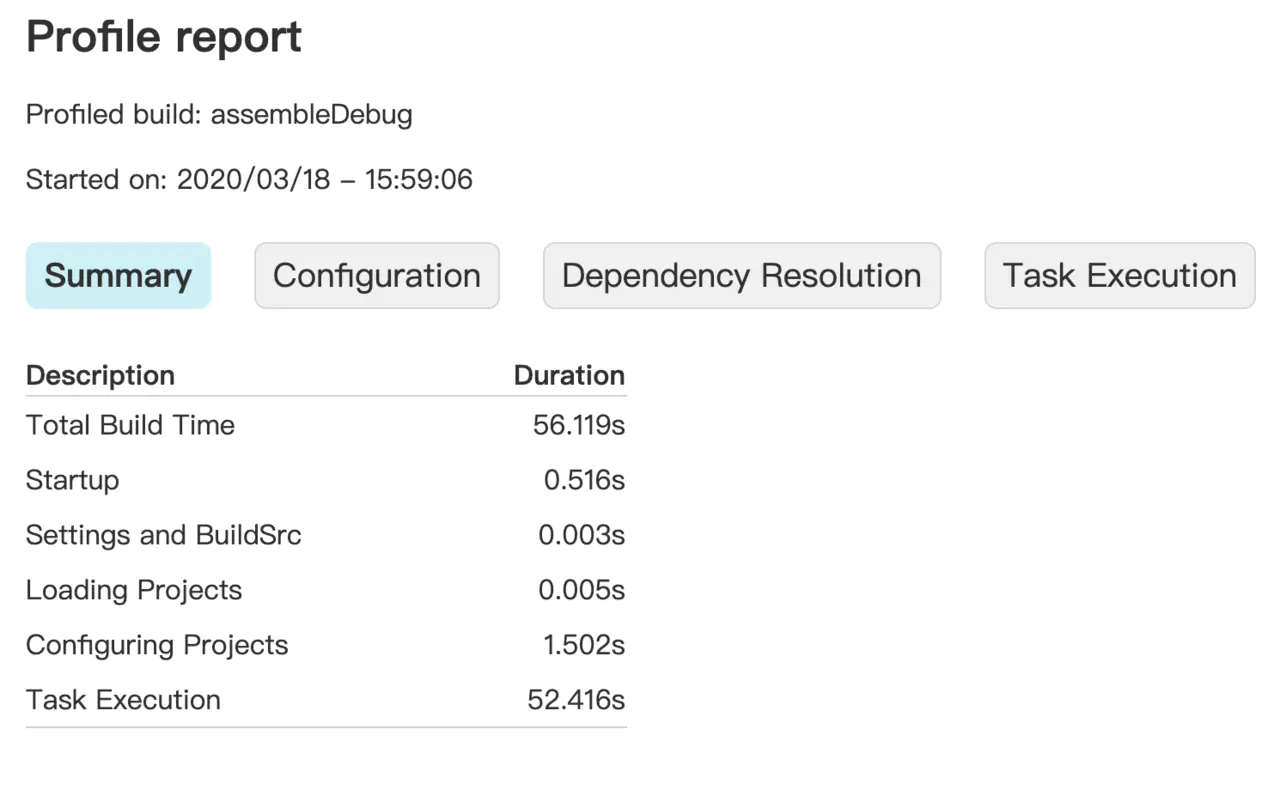Click the Duration column header
The width and height of the screenshot is (1280, 802).
click(569, 376)
